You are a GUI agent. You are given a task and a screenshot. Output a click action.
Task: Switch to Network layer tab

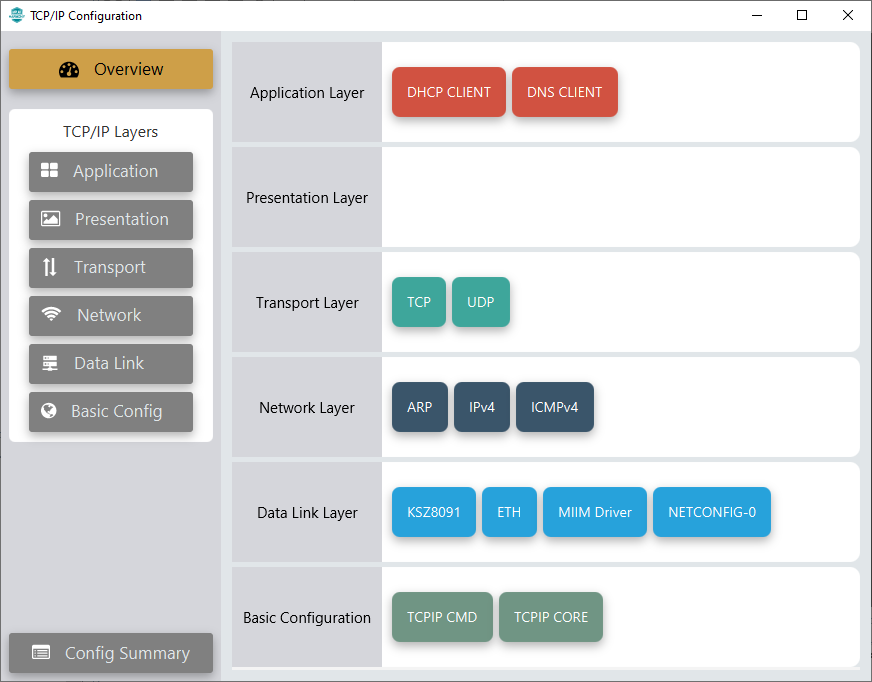click(111, 315)
